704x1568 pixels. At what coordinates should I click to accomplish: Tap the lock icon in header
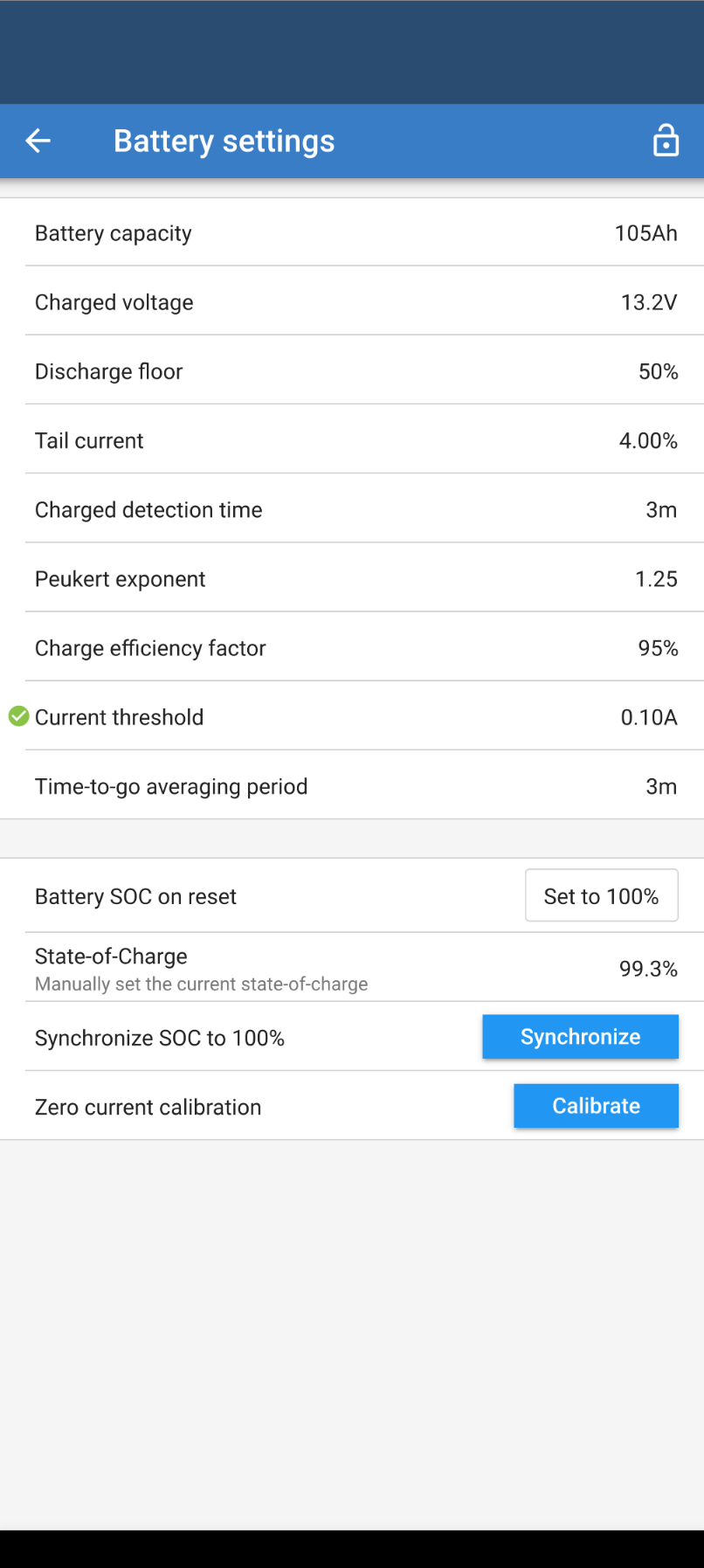(x=666, y=141)
